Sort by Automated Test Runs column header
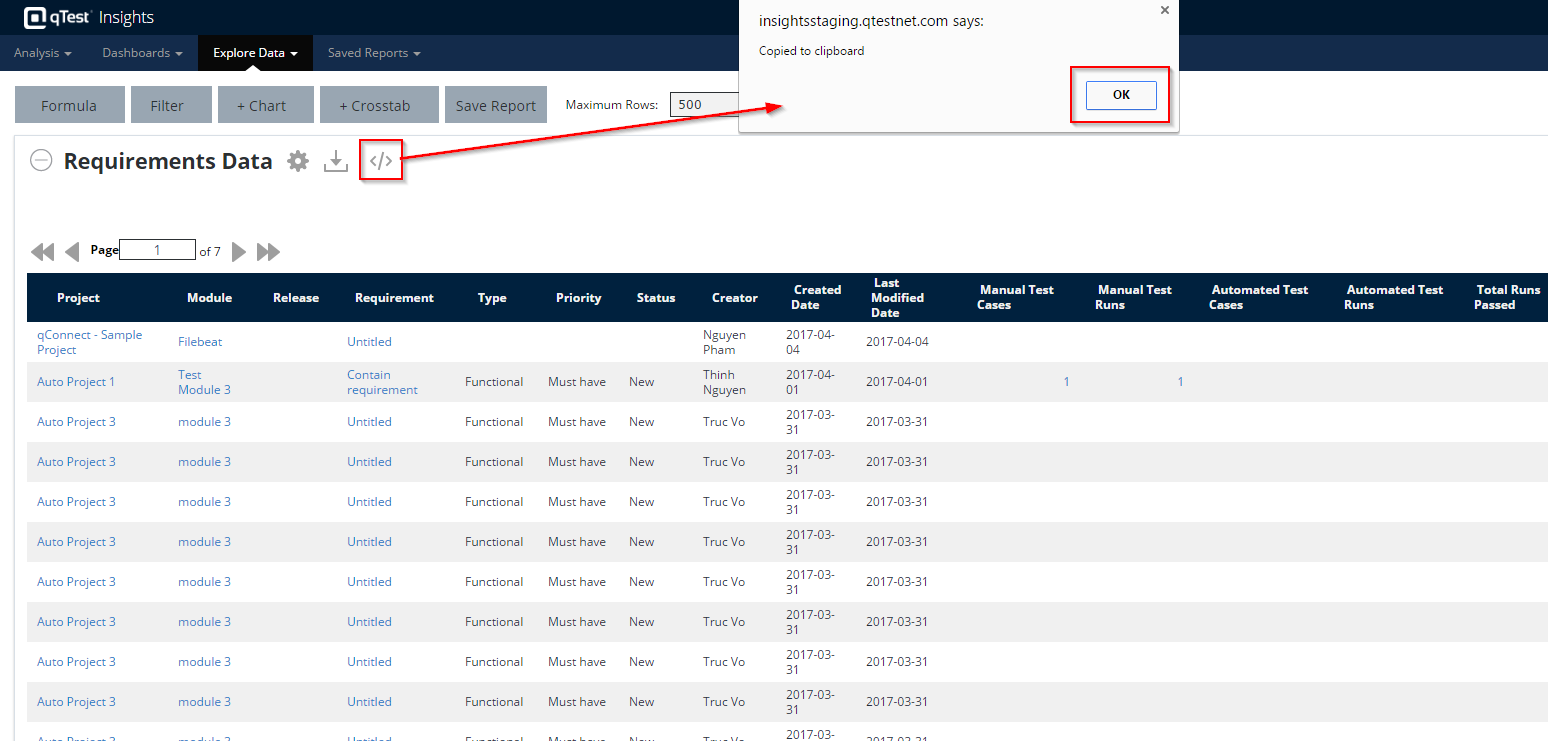This screenshot has width=1548, height=741. 1394,298
